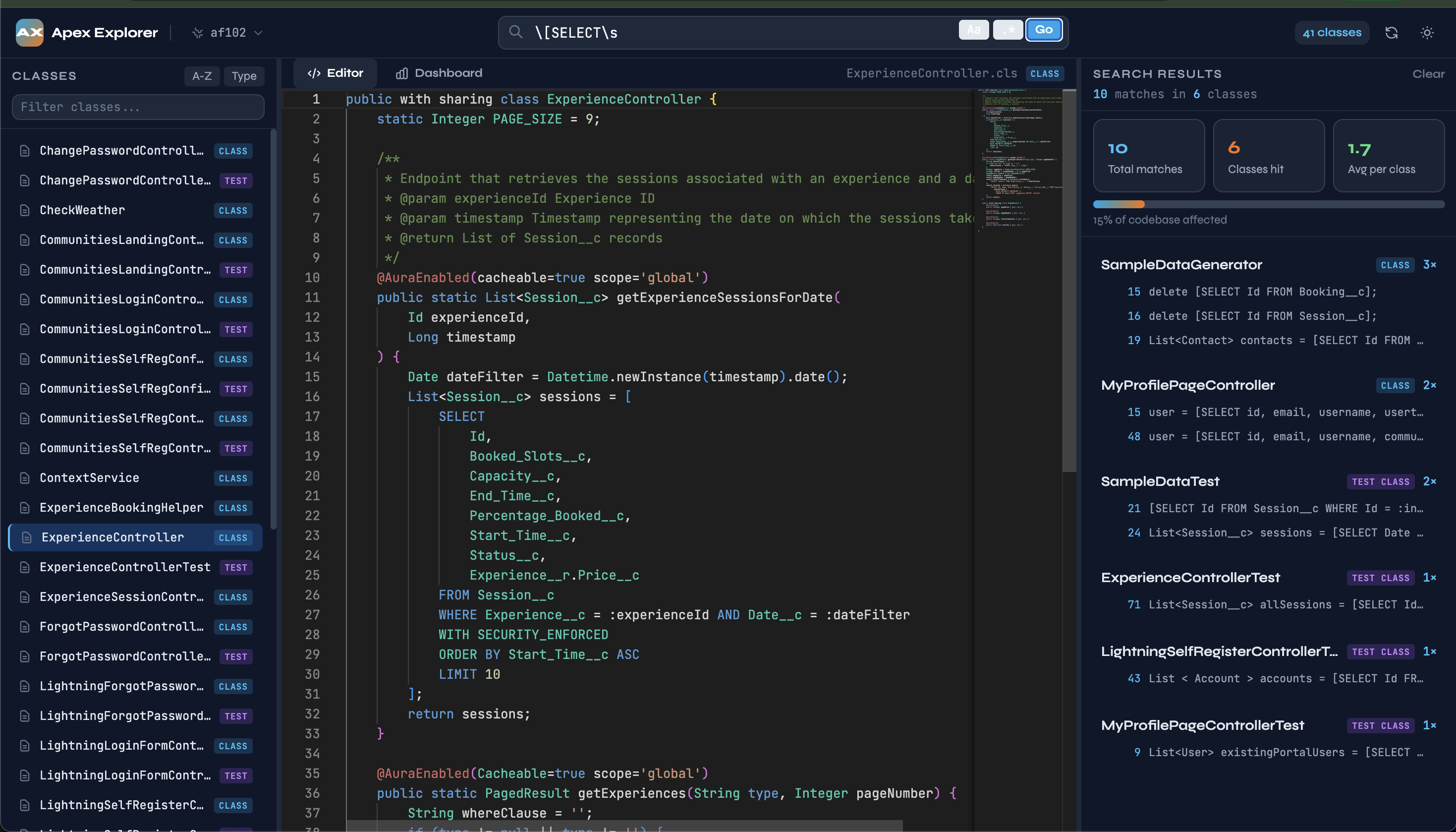Jump to line 21 Session__c WHERE match
Image resolution: width=1456 pixels, height=832 pixels.
(x=1268, y=508)
